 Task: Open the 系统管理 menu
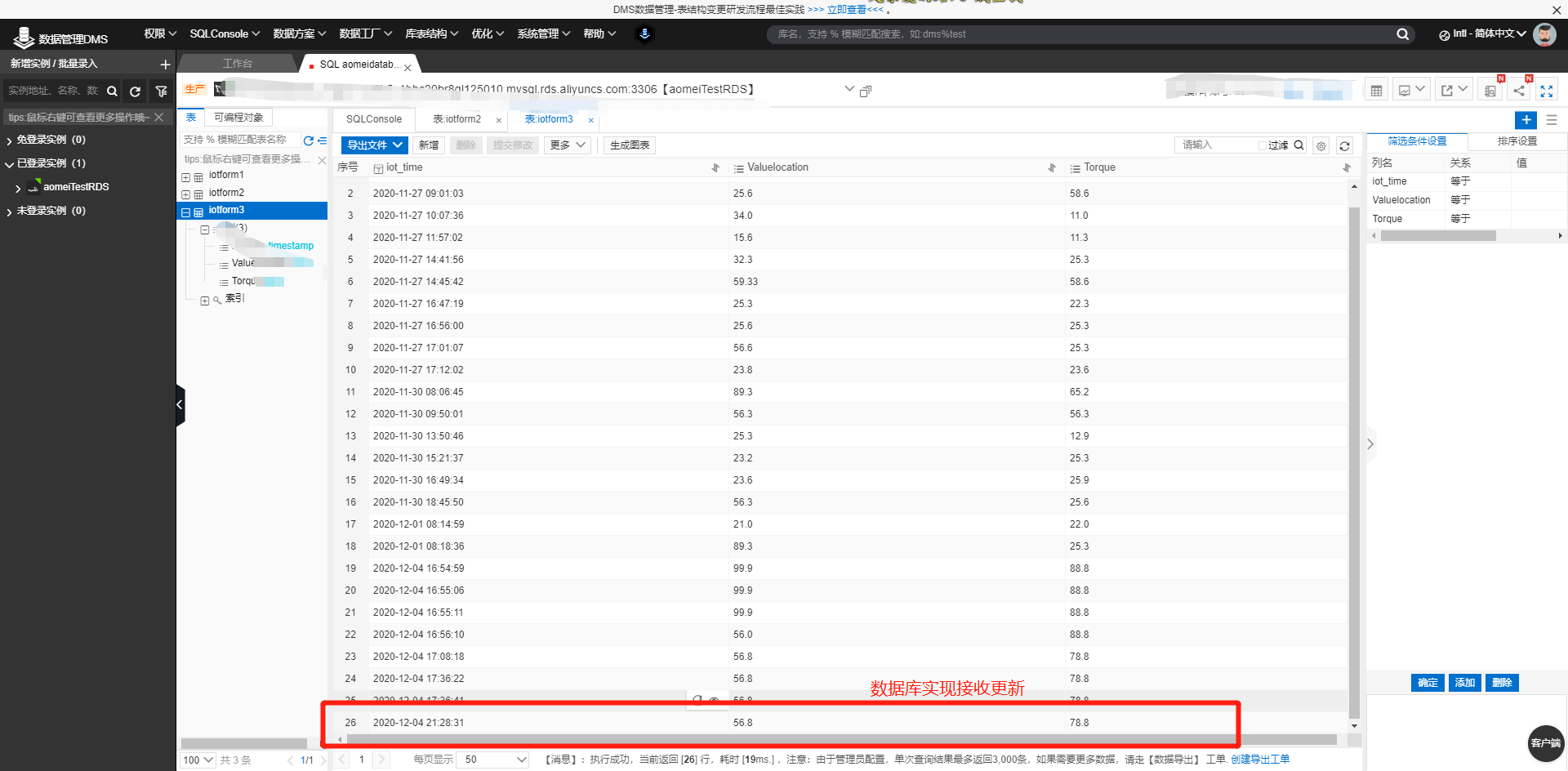544,33
